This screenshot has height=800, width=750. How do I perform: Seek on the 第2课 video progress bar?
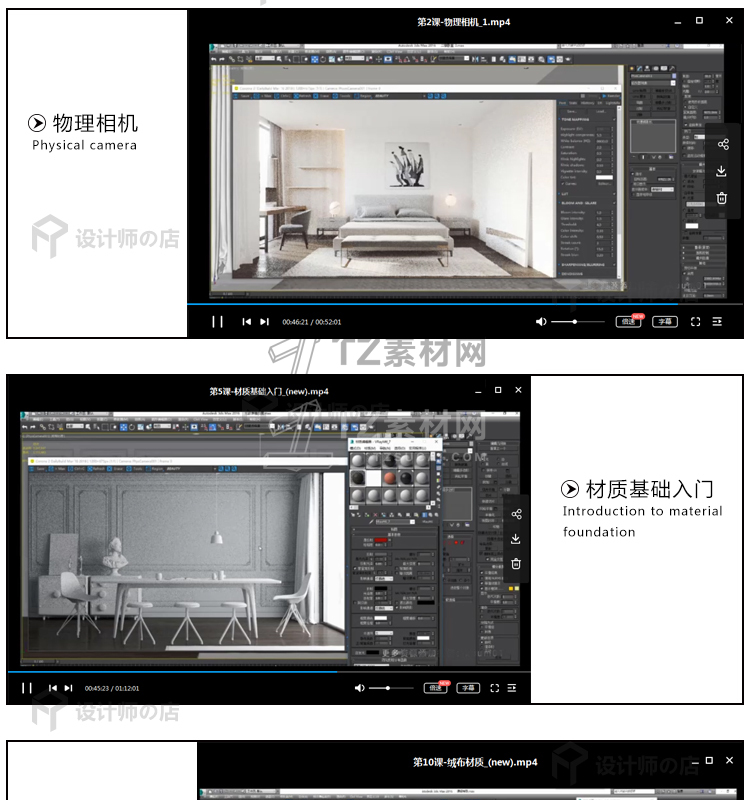(x=465, y=304)
